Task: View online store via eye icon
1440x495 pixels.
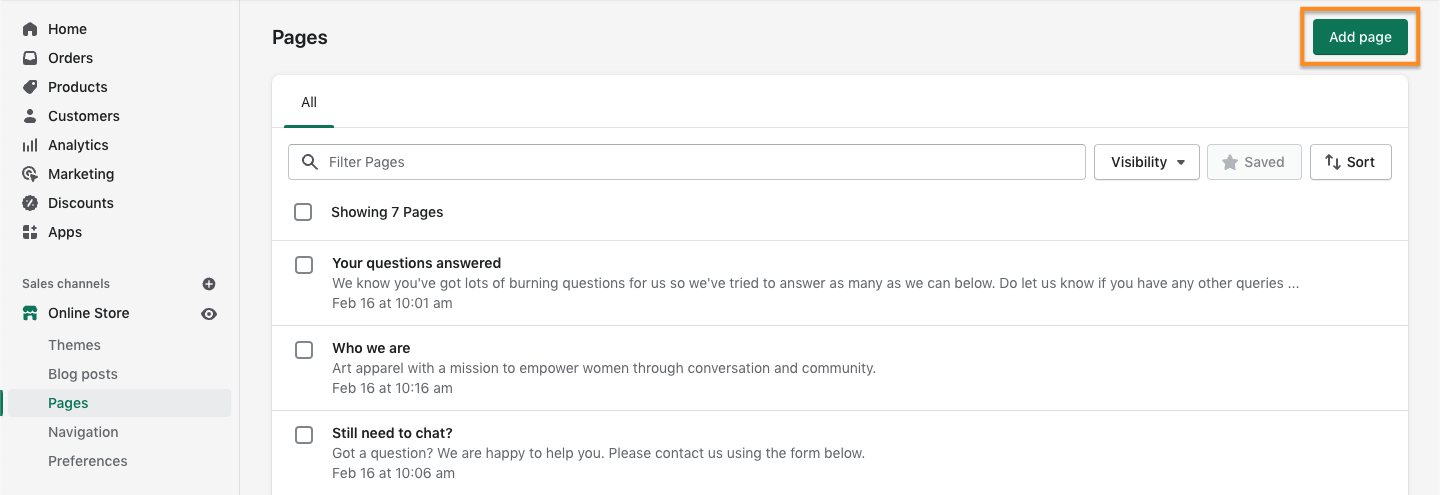Action: coord(209,314)
